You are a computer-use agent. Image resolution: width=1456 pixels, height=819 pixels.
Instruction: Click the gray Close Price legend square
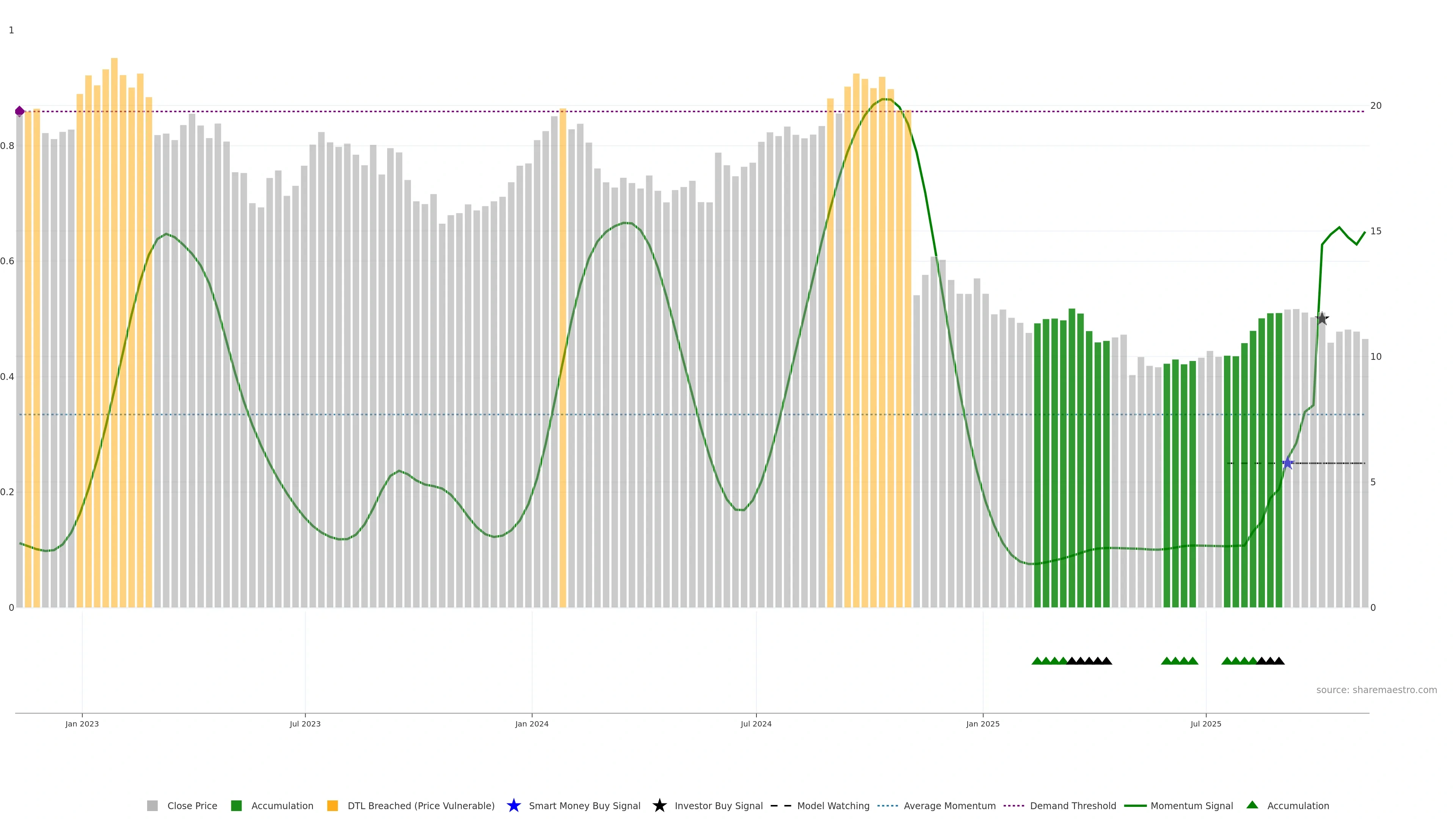coord(152,805)
